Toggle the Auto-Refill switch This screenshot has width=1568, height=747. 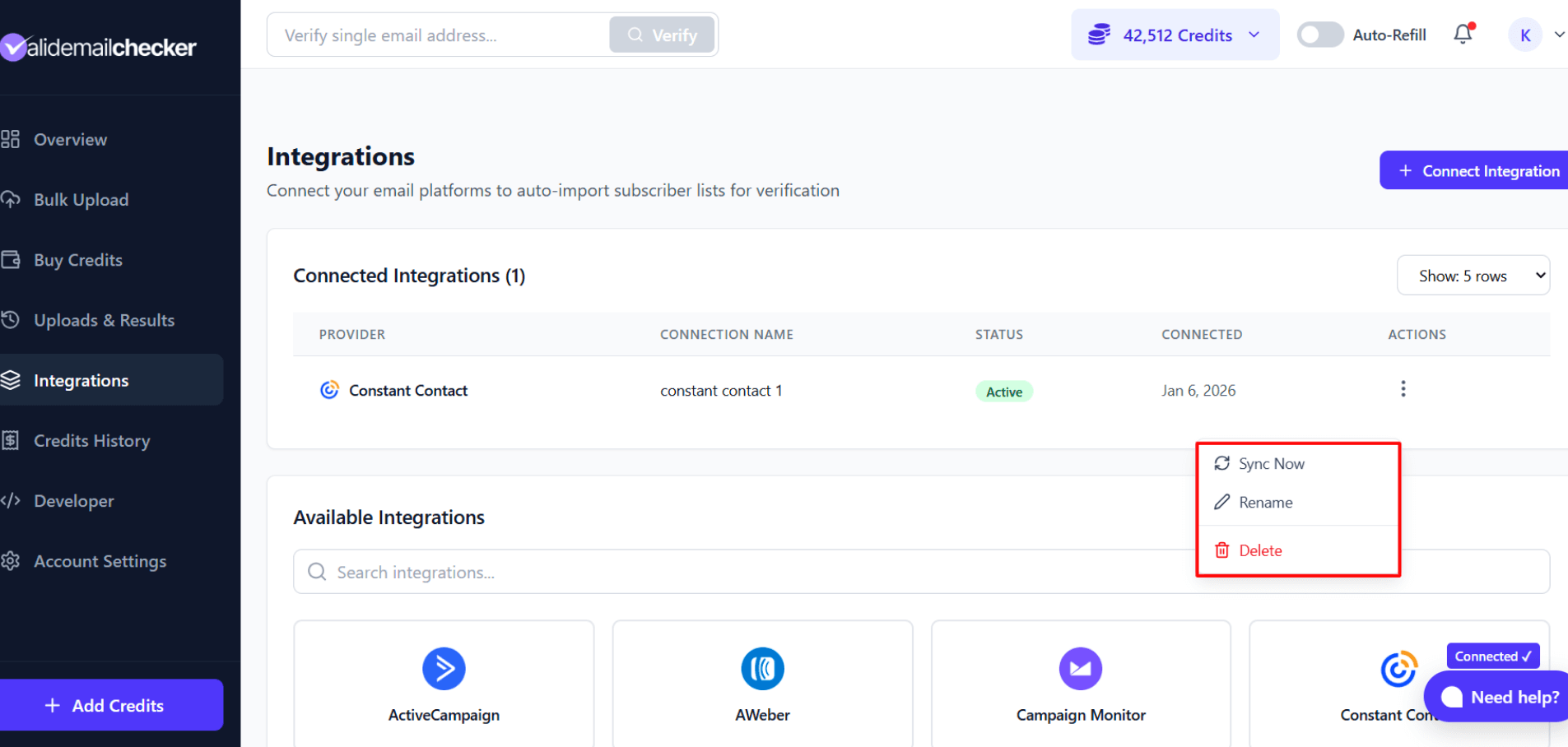1320,35
